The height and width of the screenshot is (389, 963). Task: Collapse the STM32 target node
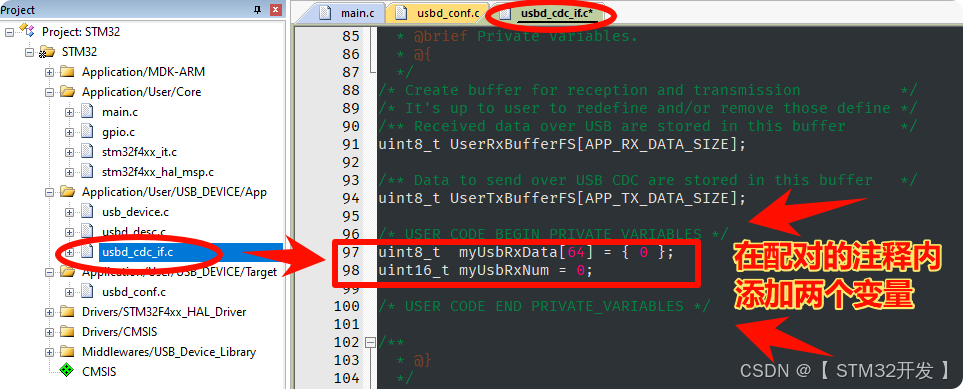pyautogui.click(x=29, y=52)
